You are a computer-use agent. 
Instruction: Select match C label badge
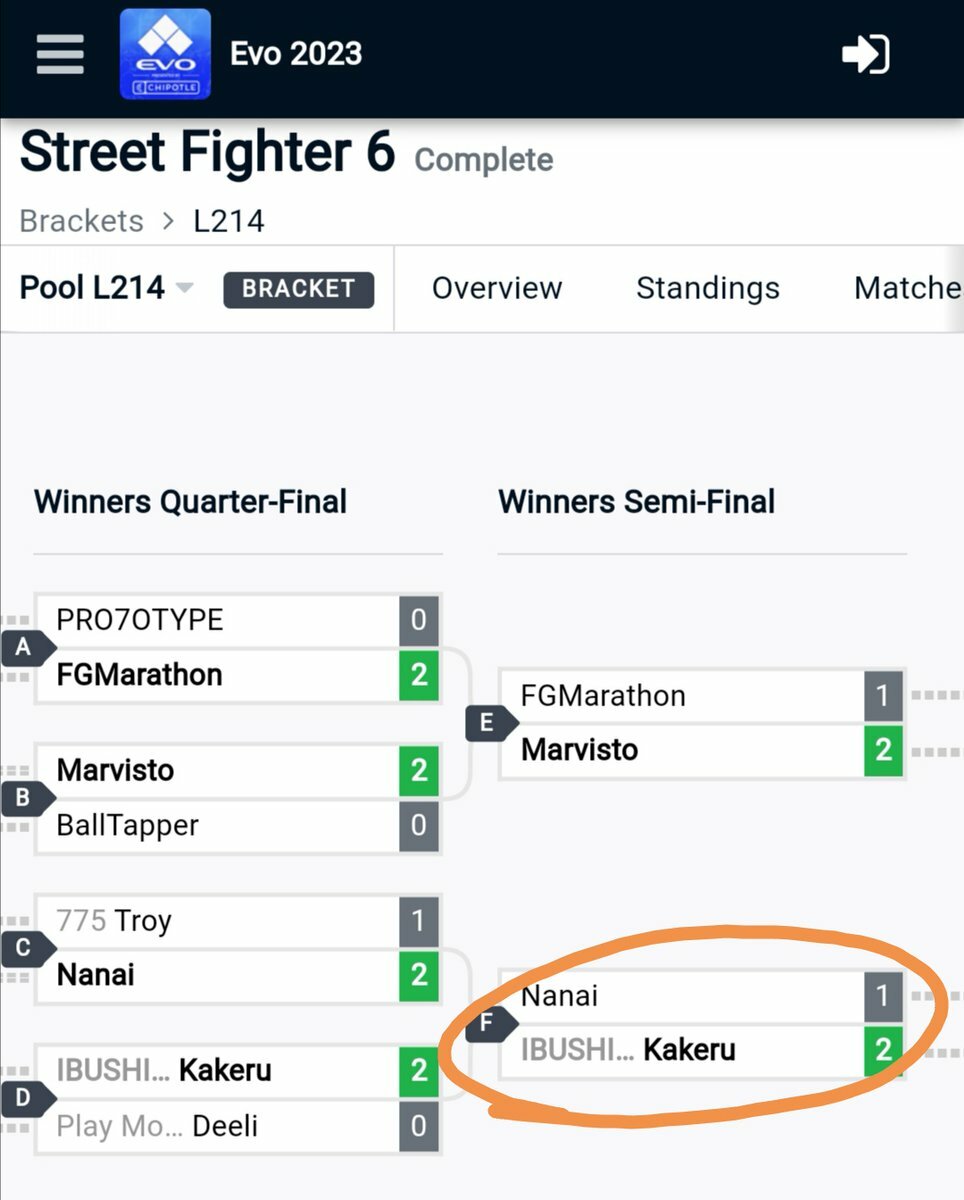[x=25, y=948]
